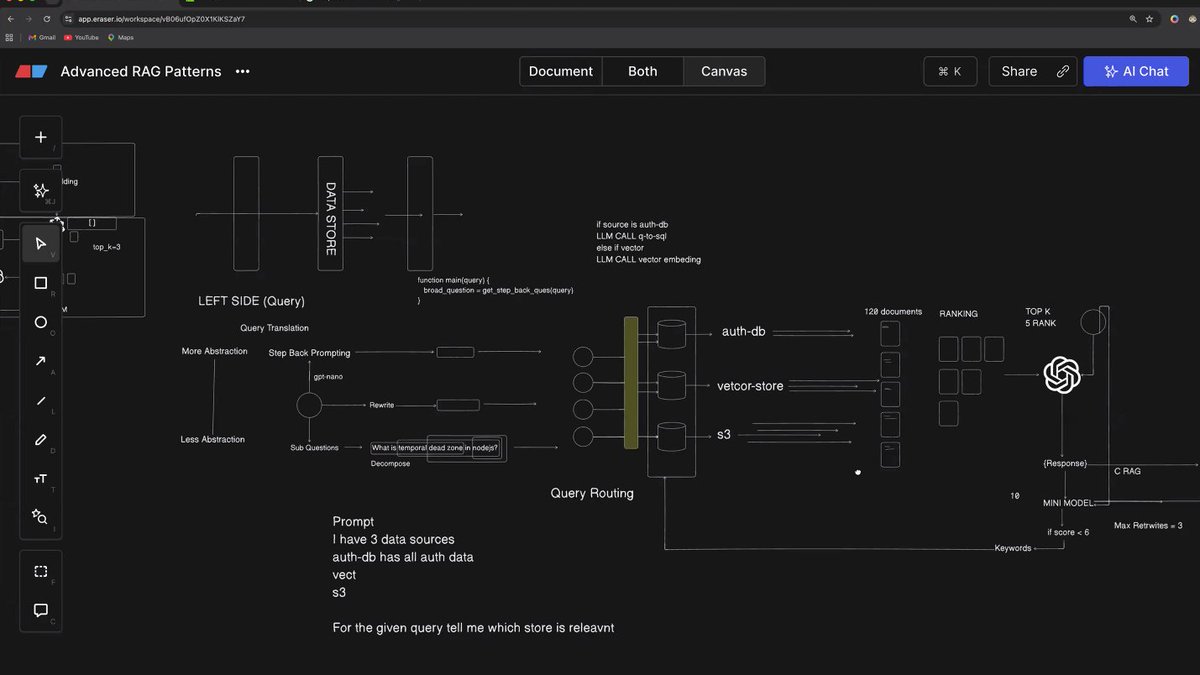1200x675 pixels.
Task: Select the C RAG label
Action: (1127, 470)
